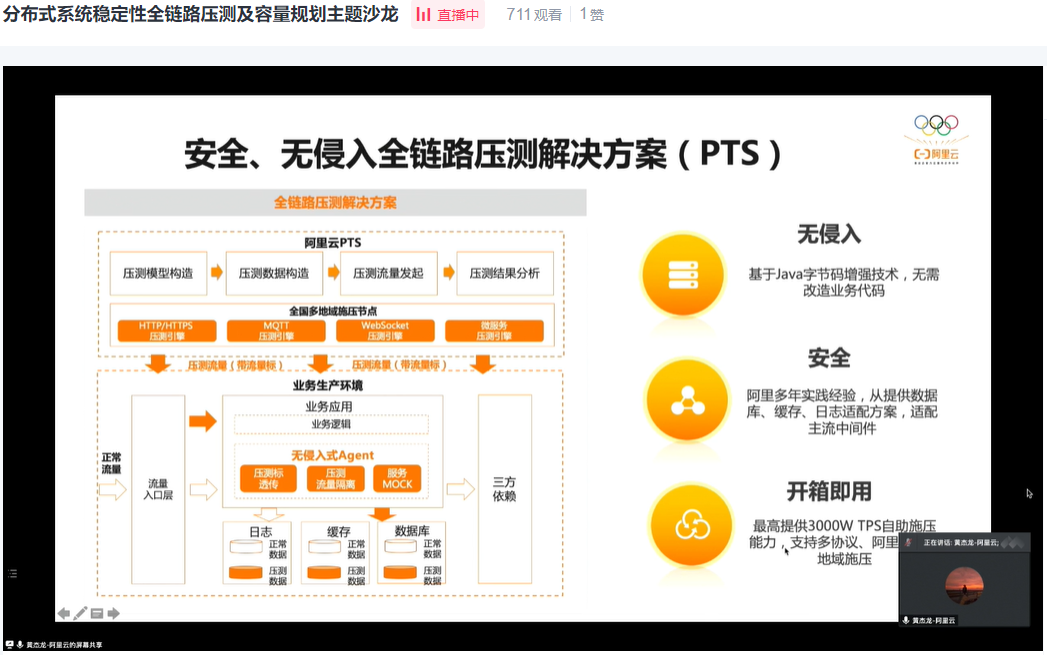Screen dimensions: 1047x655
Task: Click the 黄杰龙-阿里云的屏幕共享 caption
Action: click(64, 645)
